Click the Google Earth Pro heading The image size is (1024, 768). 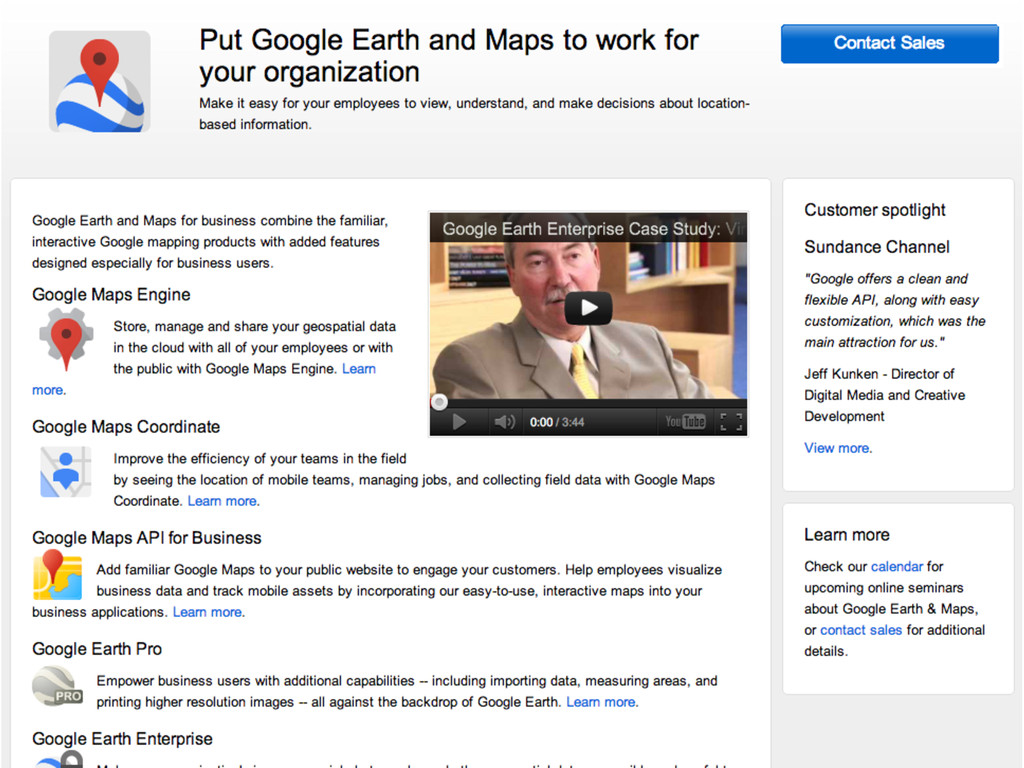(x=97, y=649)
